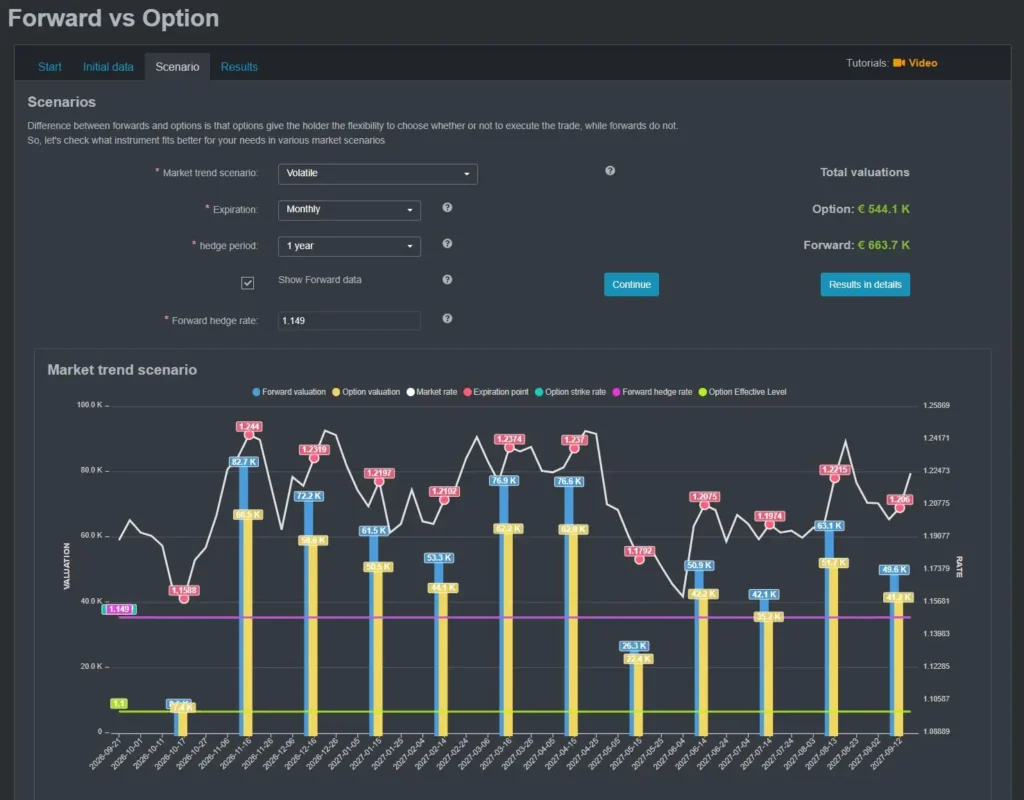1024x800 pixels.
Task: Click the Results in details button
Action: [x=865, y=285]
